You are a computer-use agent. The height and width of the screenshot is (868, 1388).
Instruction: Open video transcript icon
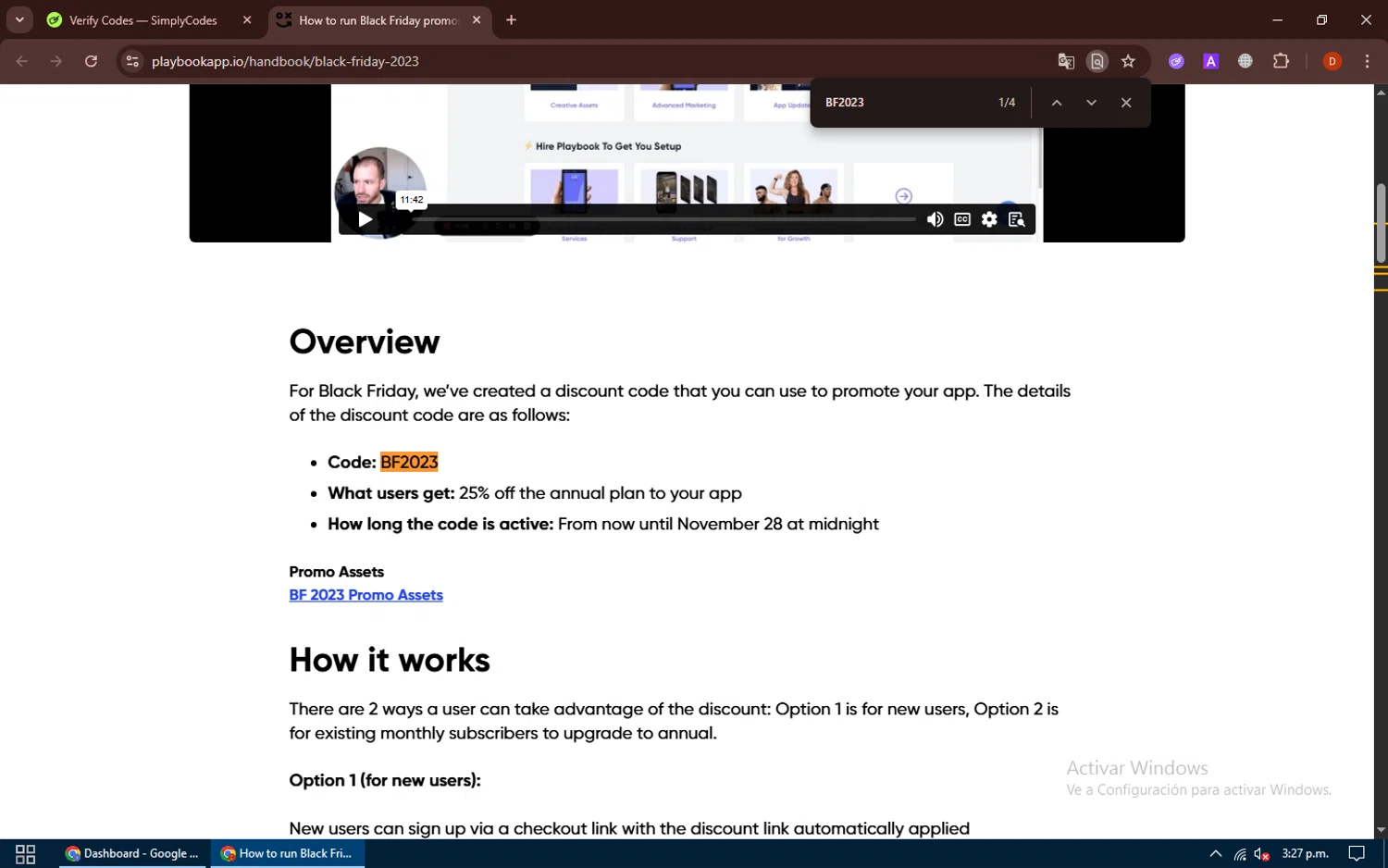coord(1016,219)
